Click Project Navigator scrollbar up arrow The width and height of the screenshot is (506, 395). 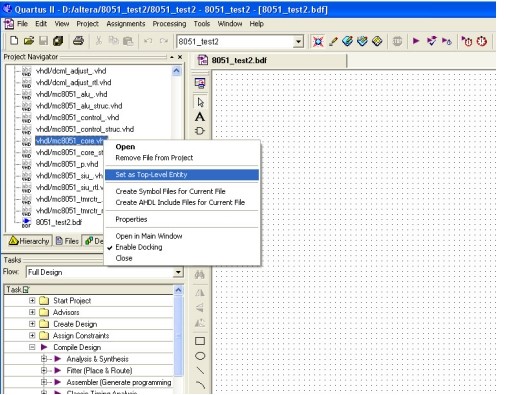tap(176, 71)
